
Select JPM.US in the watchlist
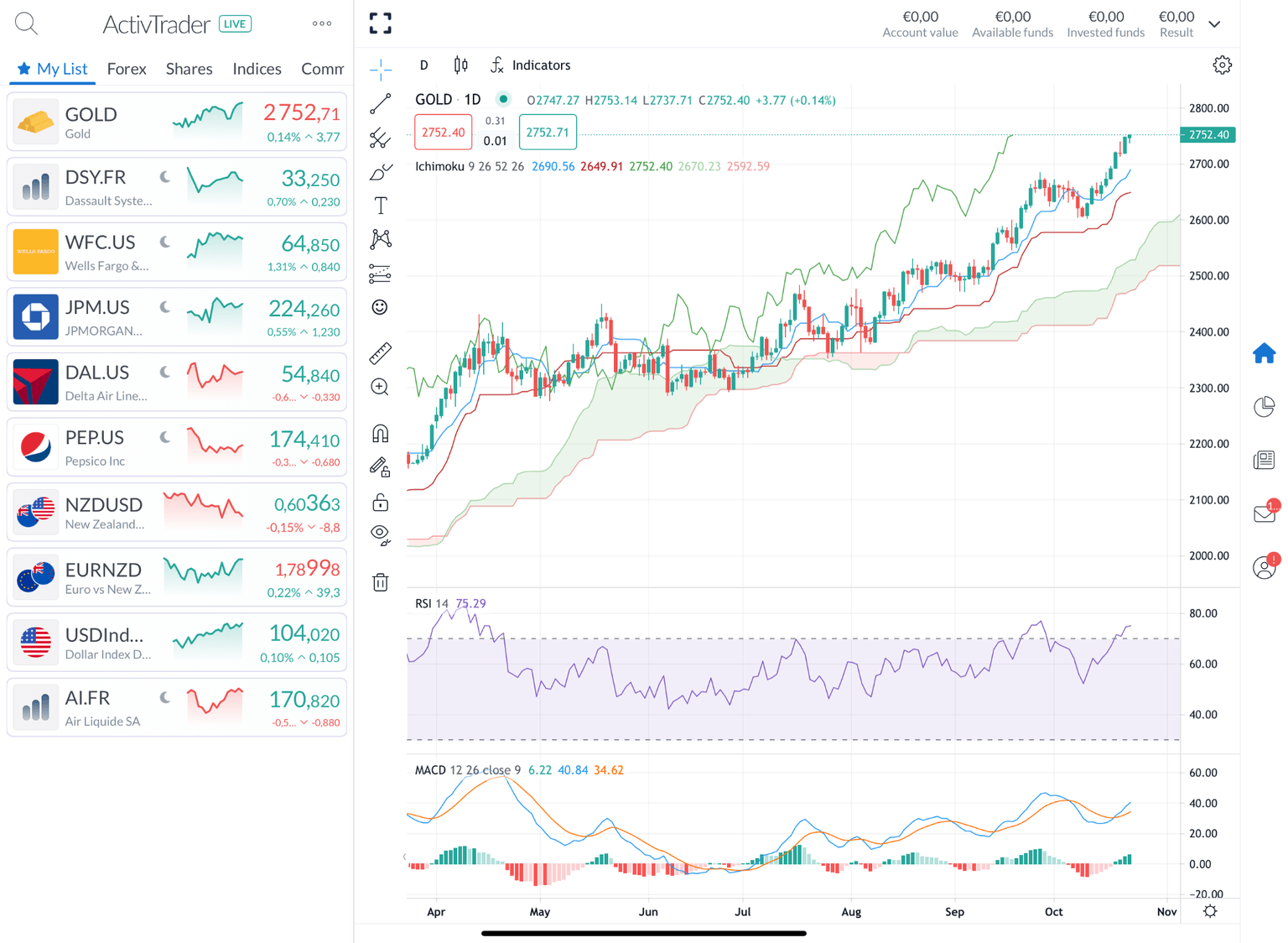tap(177, 317)
